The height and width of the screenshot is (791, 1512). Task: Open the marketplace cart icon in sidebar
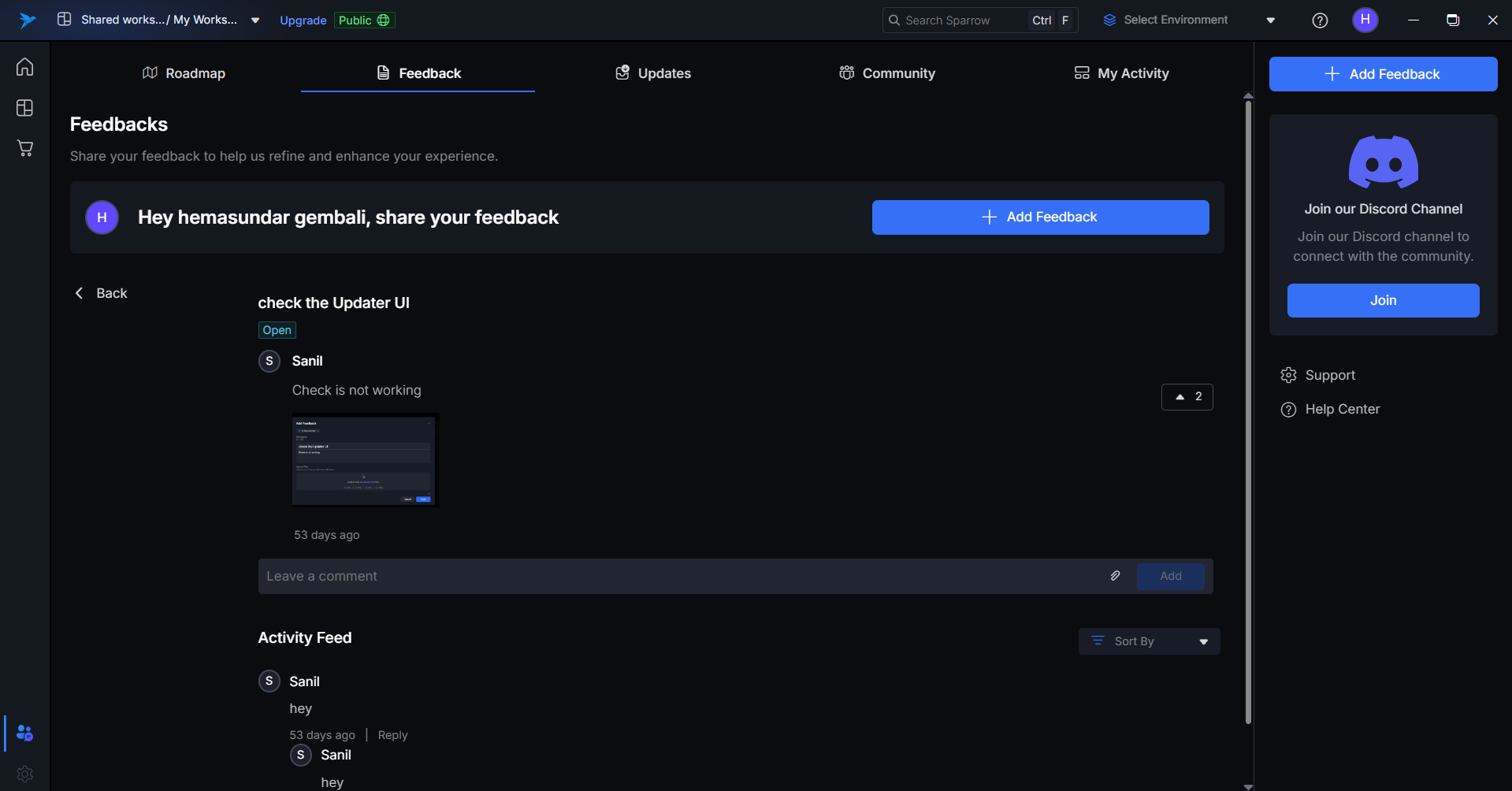(x=24, y=148)
